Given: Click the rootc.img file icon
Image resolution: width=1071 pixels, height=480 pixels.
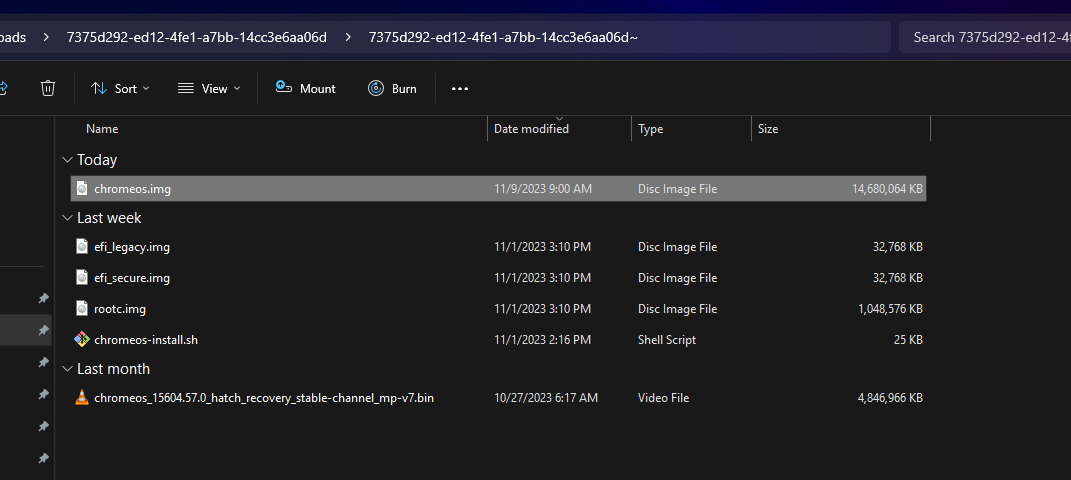Looking at the screenshot, I should click(83, 309).
